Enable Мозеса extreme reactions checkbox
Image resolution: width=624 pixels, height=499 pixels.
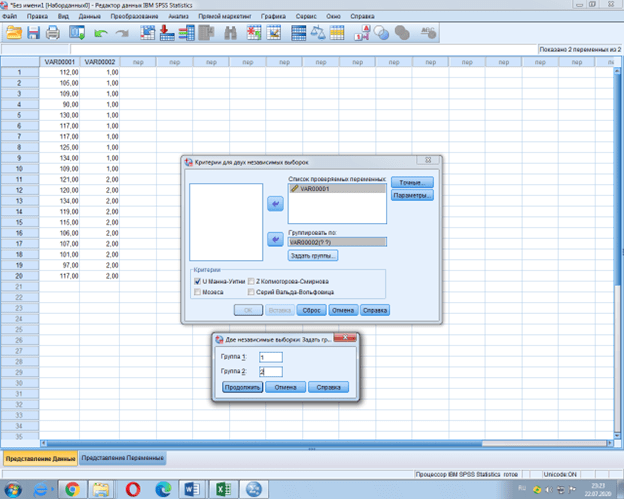[x=197, y=292]
